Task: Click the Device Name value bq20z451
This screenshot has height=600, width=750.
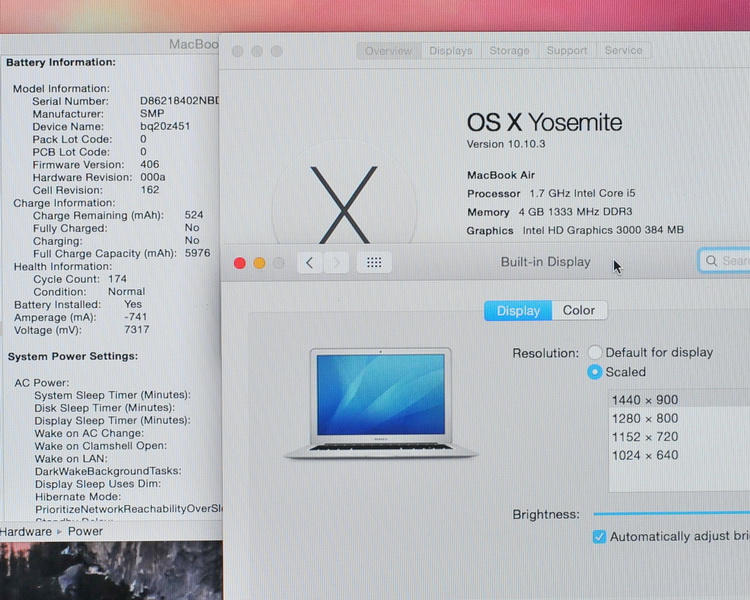Action: pos(165,126)
